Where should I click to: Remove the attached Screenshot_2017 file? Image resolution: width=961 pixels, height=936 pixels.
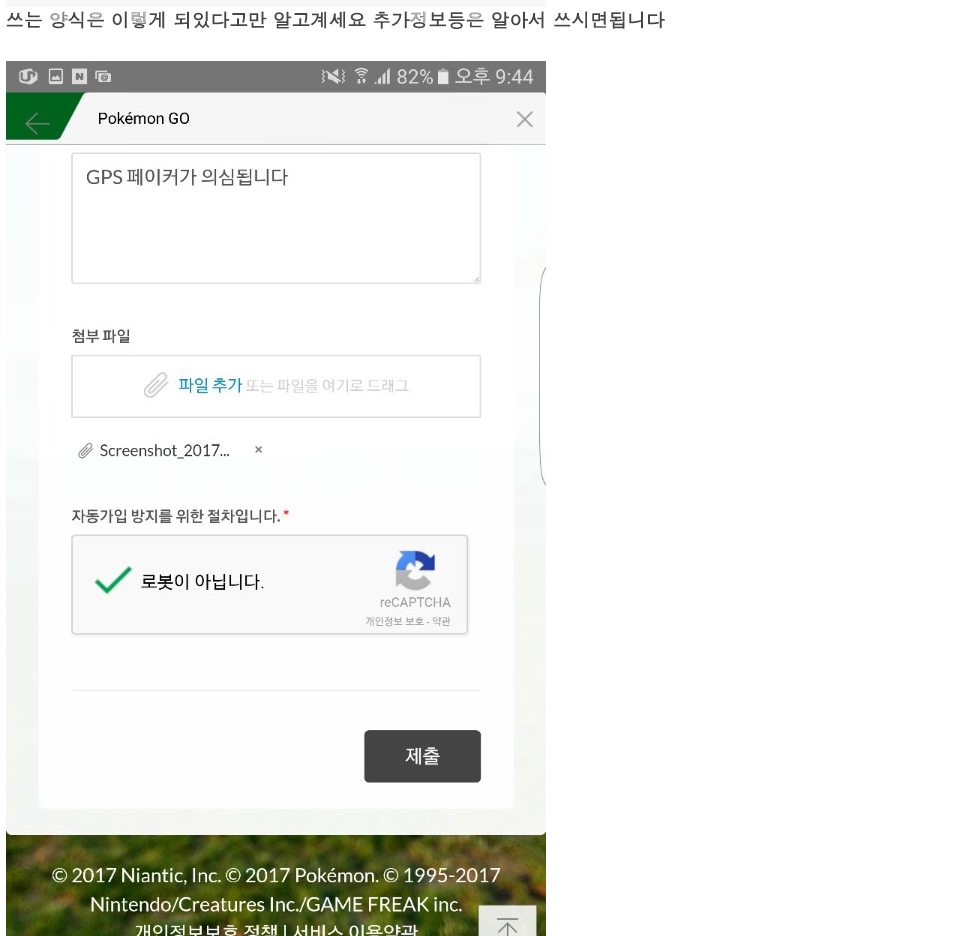point(259,450)
